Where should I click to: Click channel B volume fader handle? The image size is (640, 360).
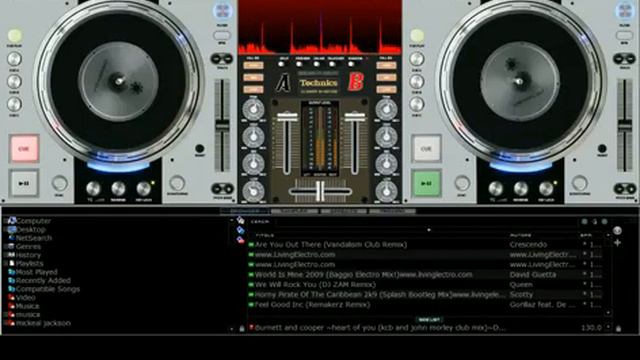coord(354,117)
